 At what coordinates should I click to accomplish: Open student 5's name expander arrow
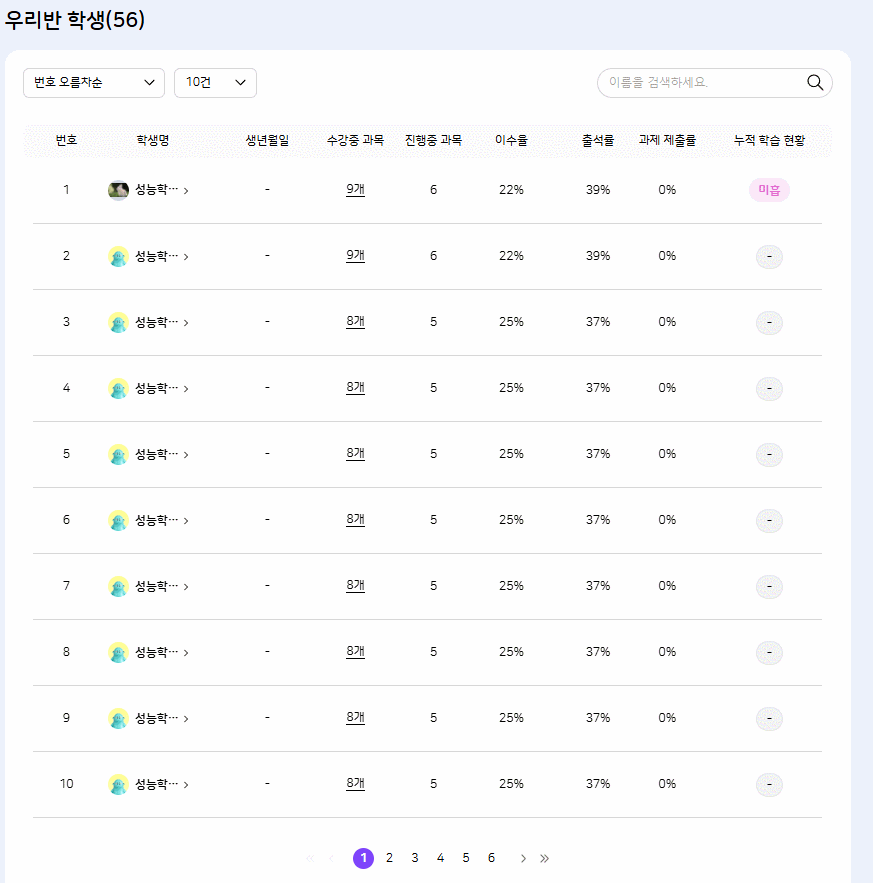186,454
